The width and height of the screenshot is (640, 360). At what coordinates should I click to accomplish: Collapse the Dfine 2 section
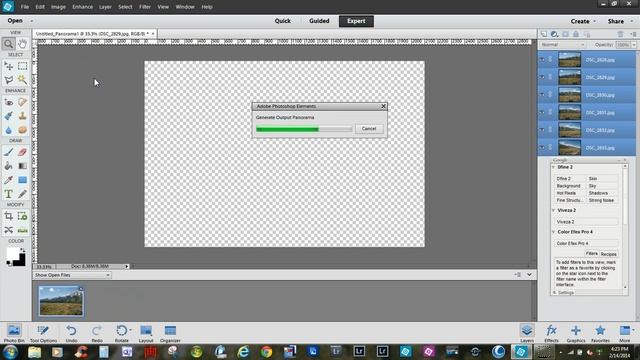tap(554, 167)
